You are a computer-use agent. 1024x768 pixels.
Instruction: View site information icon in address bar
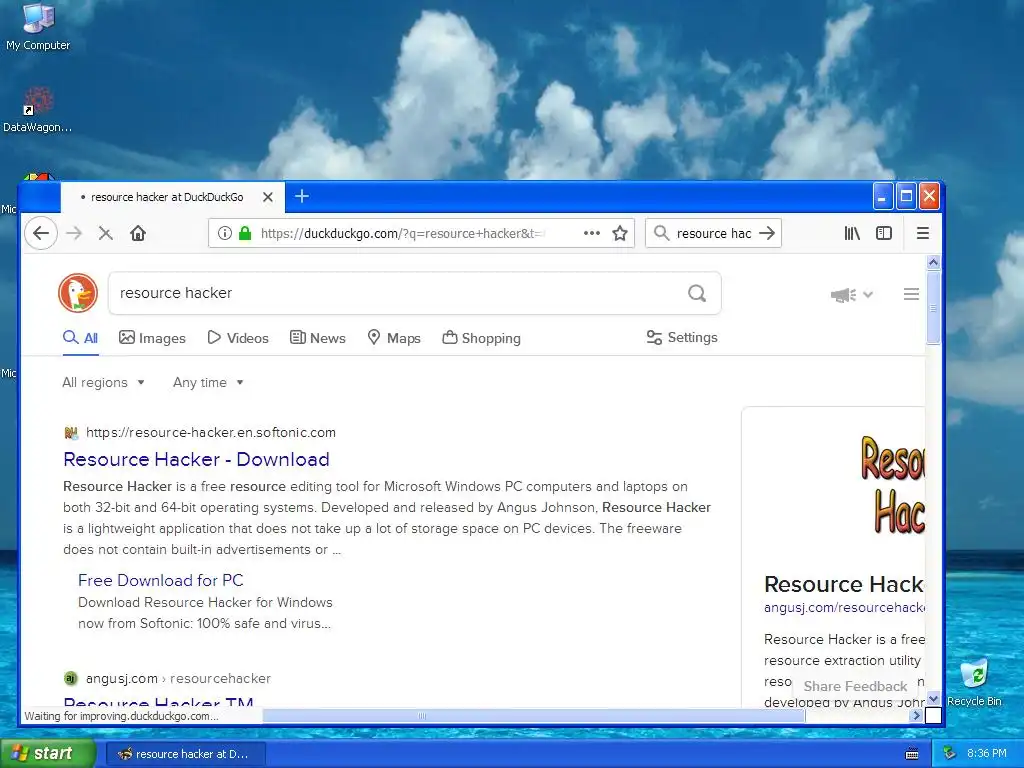225,233
